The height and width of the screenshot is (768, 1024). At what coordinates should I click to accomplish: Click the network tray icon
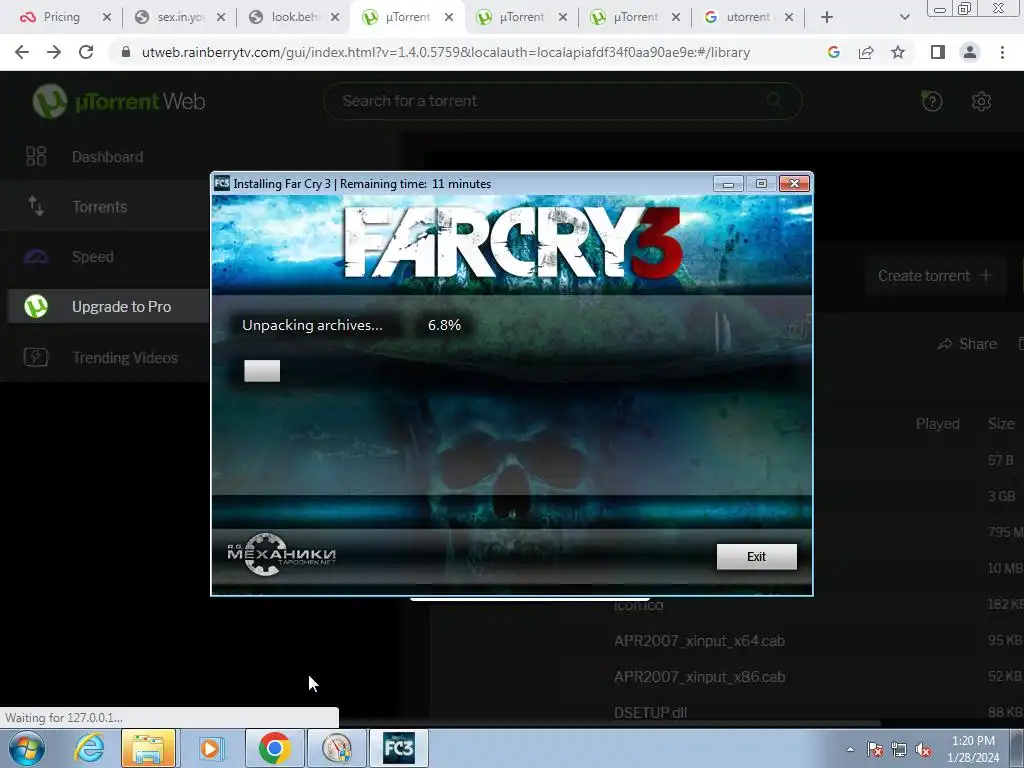[899, 749]
